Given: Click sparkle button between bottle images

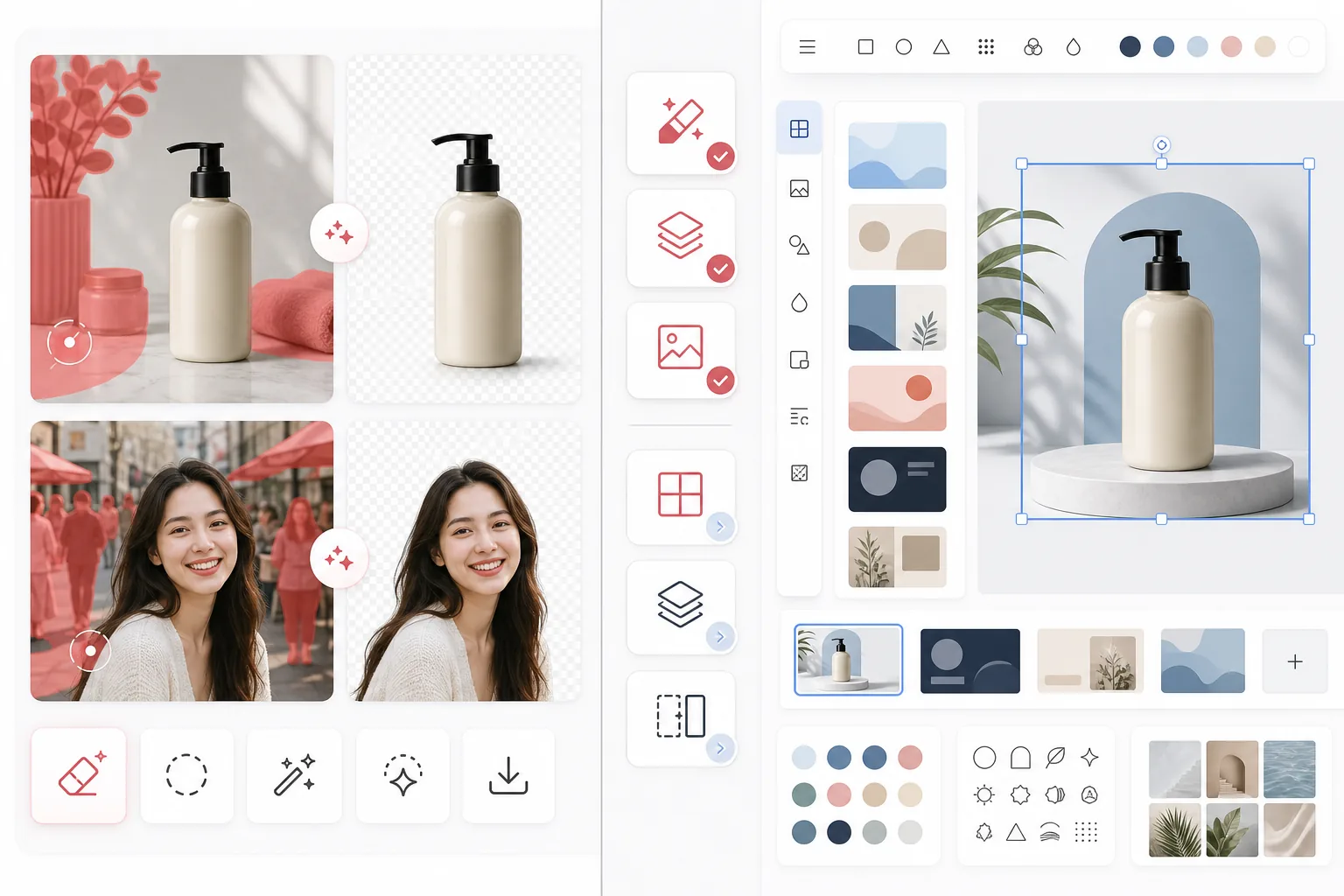Looking at the screenshot, I should (x=339, y=233).
